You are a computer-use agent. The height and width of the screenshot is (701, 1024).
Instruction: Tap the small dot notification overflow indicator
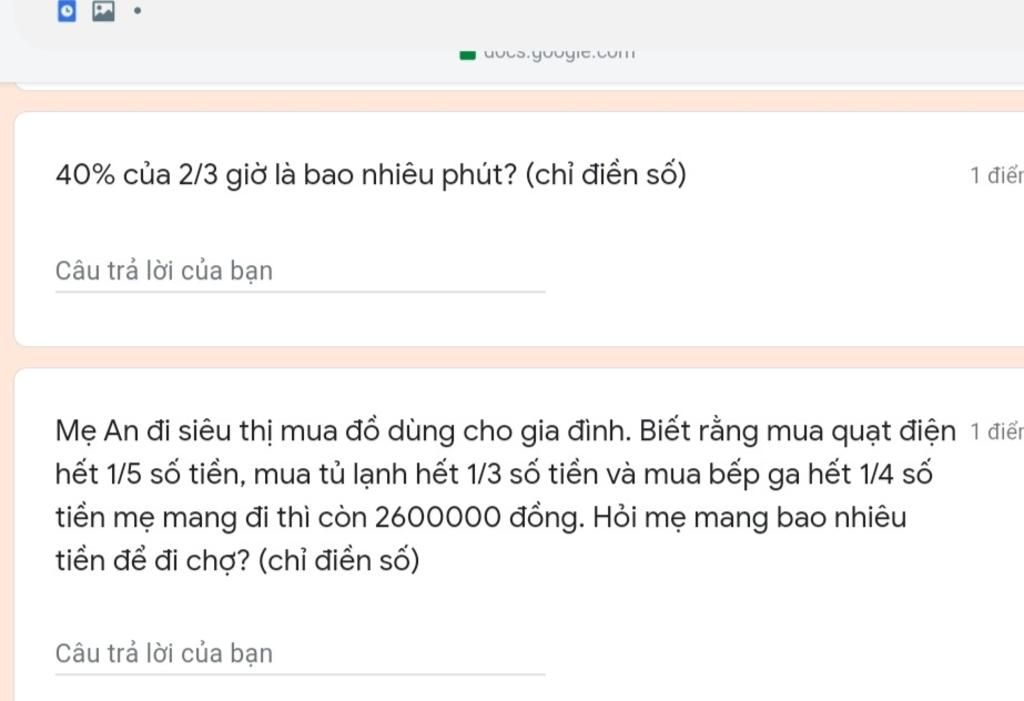tap(137, 10)
